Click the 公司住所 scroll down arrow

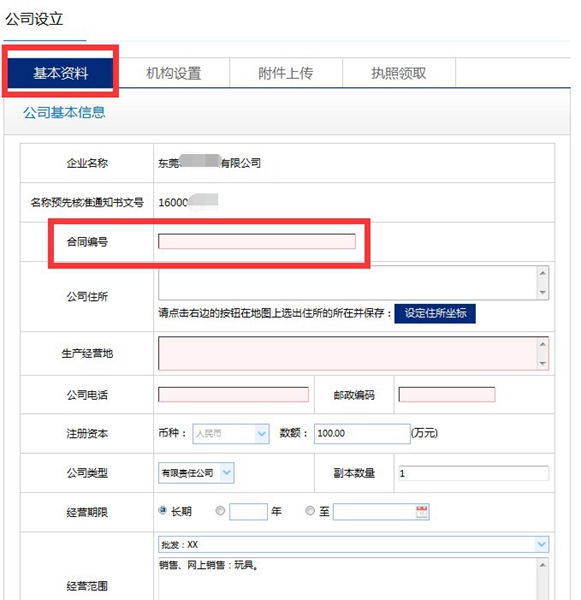(x=543, y=292)
